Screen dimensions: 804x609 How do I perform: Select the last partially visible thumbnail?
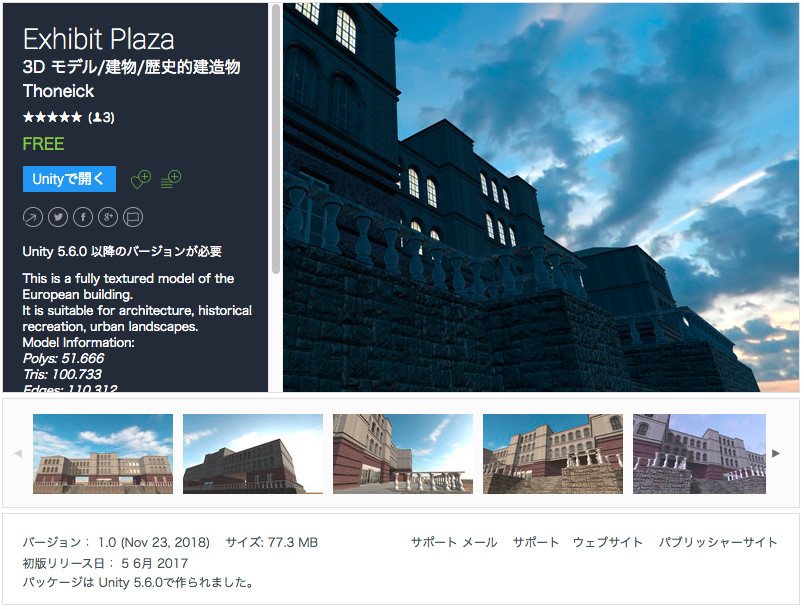coord(699,454)
